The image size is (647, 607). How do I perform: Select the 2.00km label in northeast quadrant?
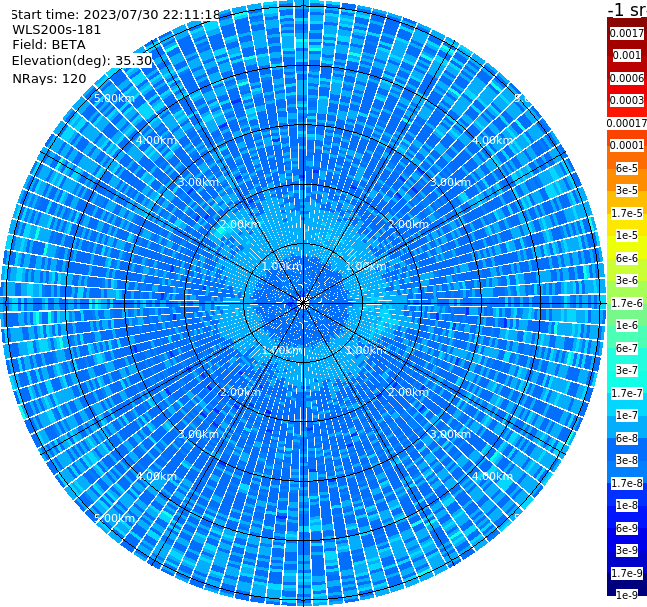409,224
